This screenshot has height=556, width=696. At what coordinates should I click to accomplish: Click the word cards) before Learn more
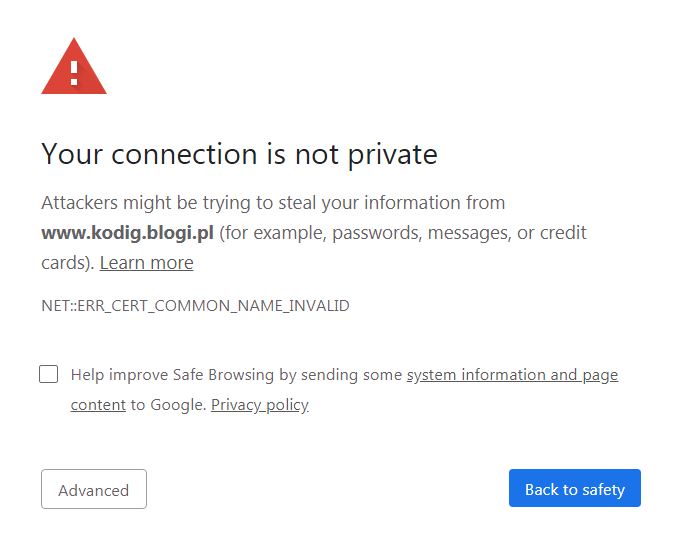67,263
